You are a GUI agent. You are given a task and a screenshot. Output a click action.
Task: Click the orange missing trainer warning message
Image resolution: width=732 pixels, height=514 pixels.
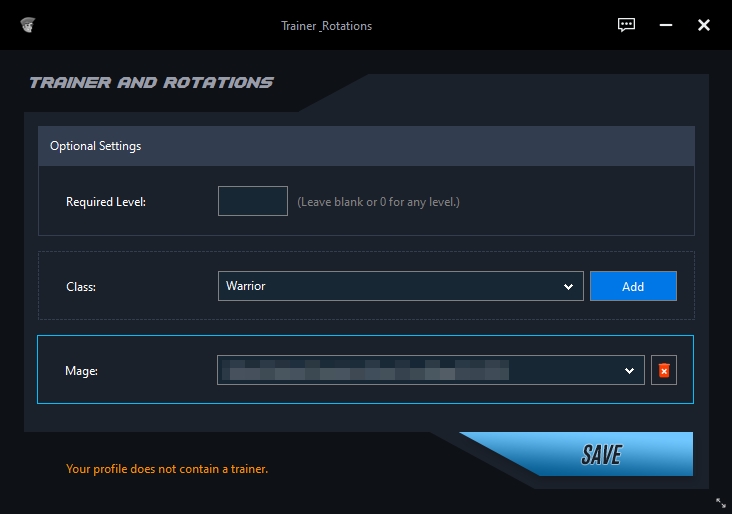pos(167,468)
